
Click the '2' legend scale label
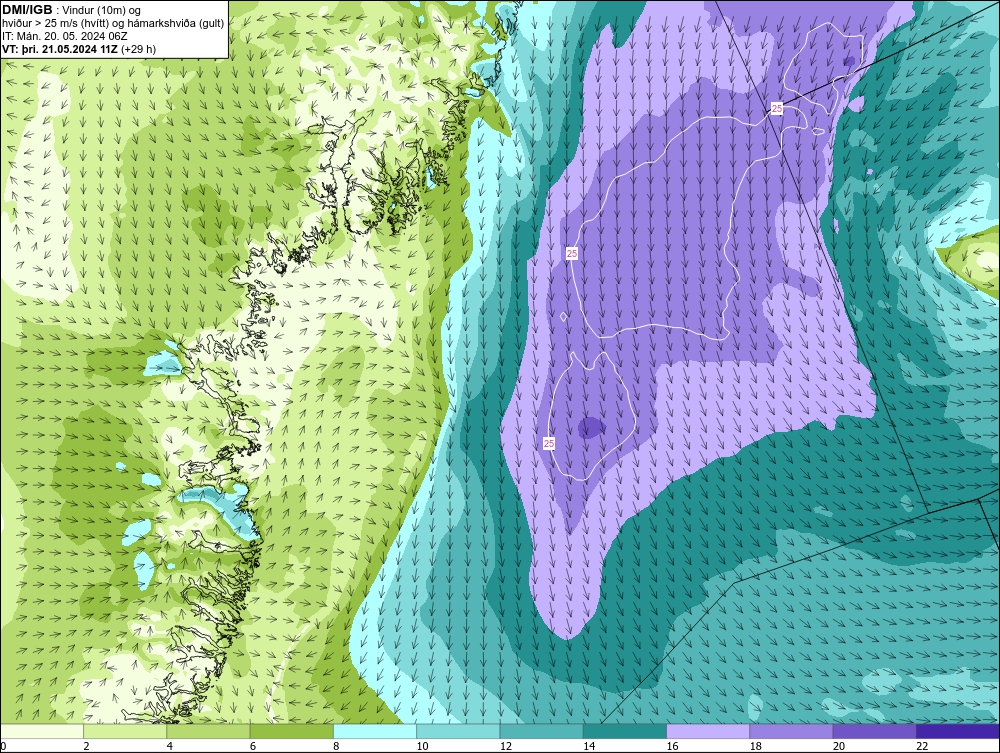click(86, 747)
